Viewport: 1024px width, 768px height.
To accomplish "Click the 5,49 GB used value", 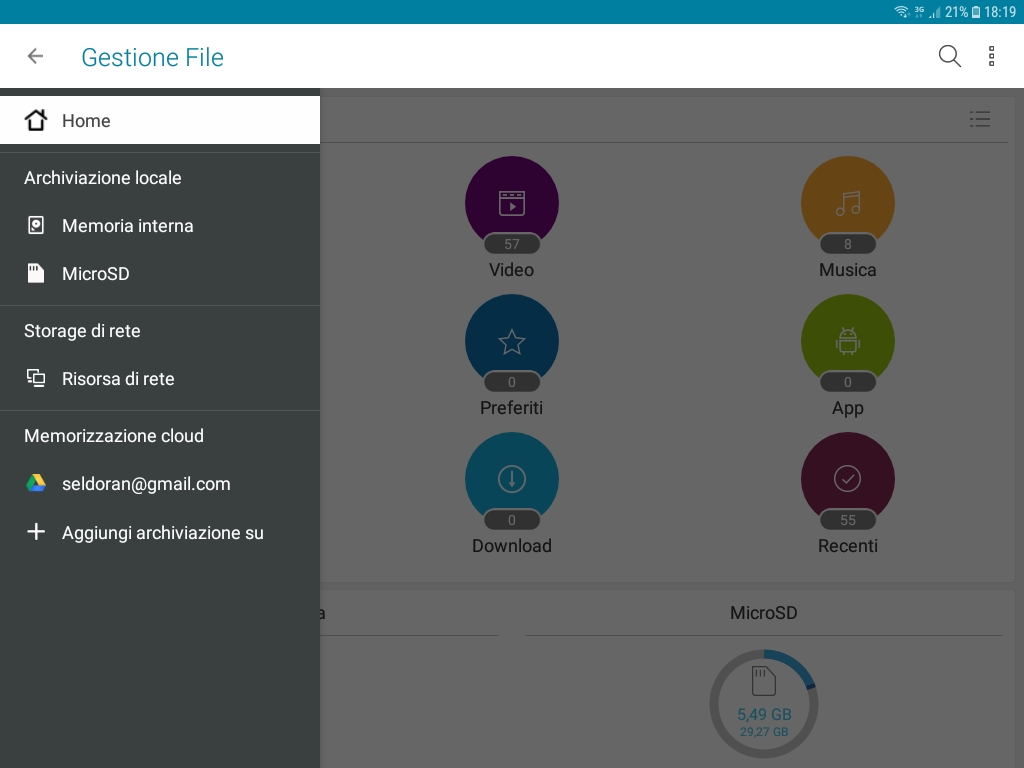I will [764, 714].
